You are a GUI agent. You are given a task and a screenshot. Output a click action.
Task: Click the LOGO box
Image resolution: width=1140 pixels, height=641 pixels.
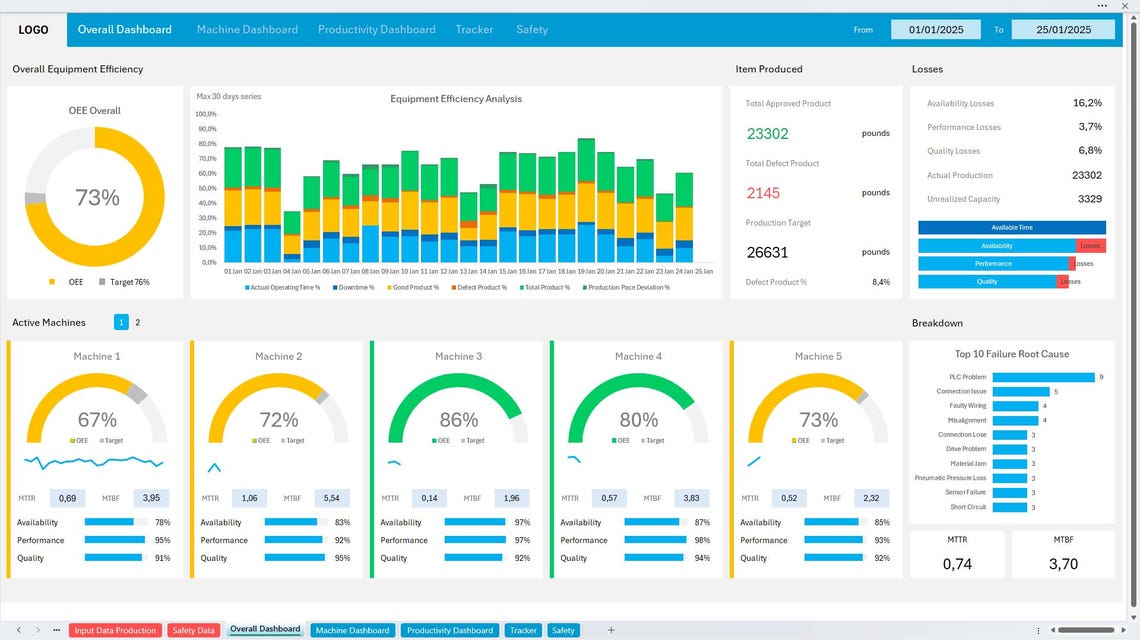(33, 30)
